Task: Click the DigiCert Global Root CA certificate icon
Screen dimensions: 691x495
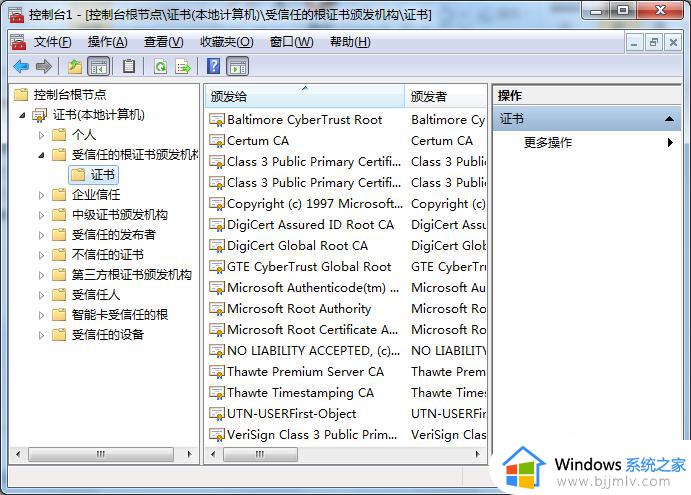Action: tap(217, 246)
